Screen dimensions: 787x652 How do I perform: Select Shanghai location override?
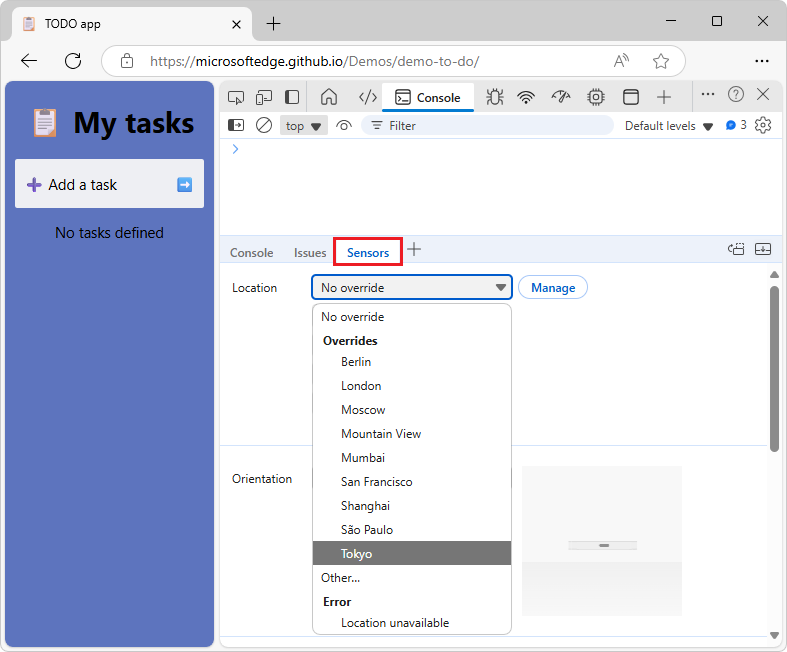click(x=412, y=506)
